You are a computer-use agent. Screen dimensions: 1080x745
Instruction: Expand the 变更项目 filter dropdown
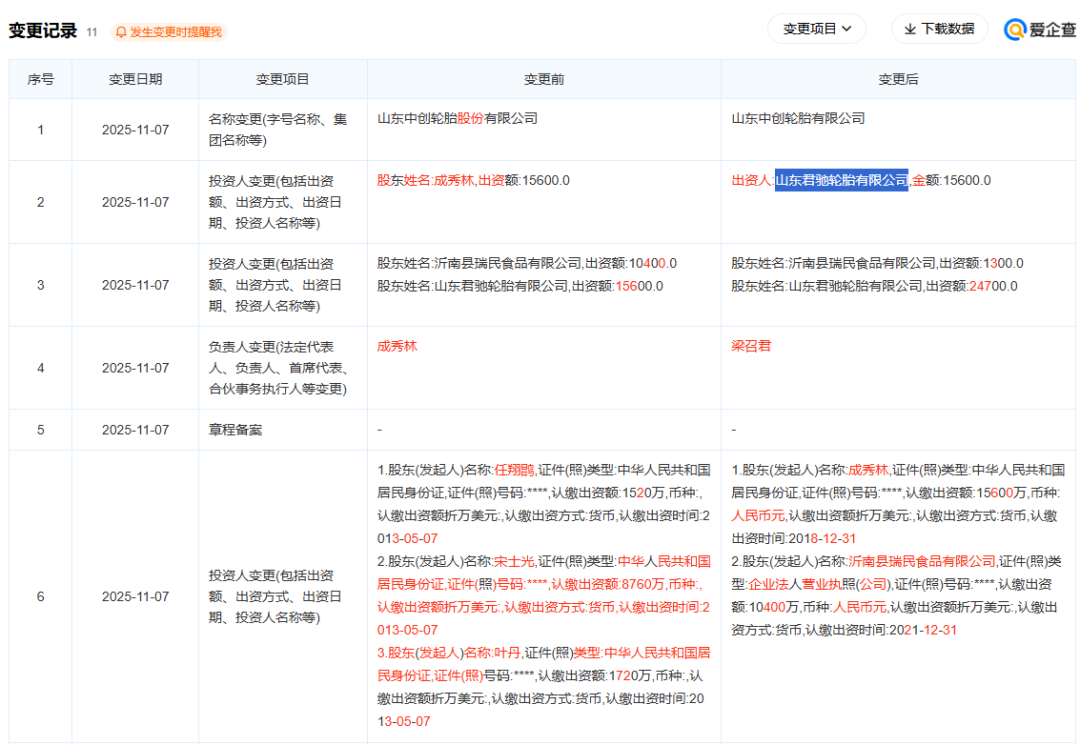click(x=816, y=29)
